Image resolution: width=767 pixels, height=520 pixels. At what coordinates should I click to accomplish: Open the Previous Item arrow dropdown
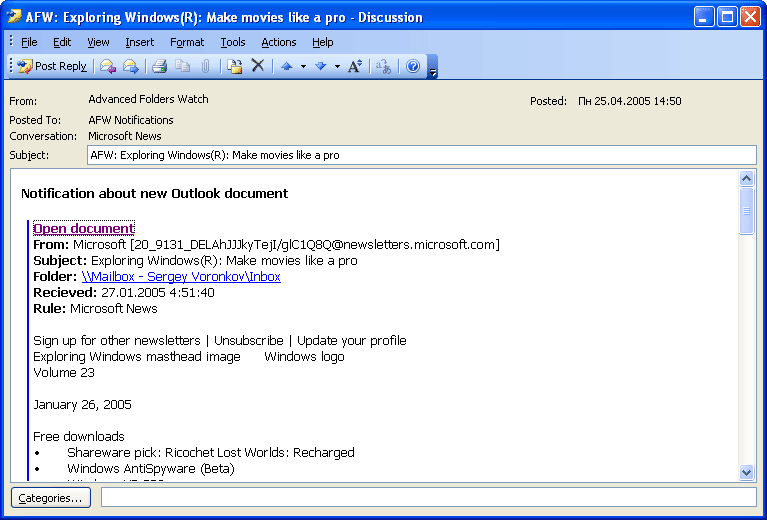pyautogui.click(x=303, y=66)
